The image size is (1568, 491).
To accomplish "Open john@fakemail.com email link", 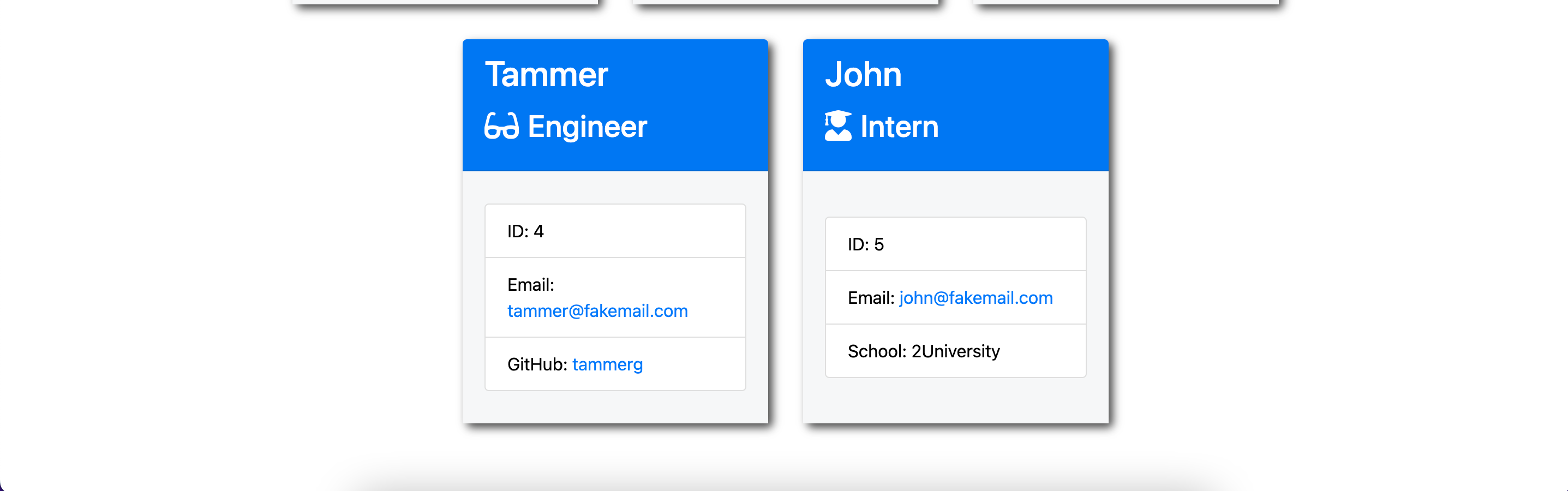I will point(975,297).
